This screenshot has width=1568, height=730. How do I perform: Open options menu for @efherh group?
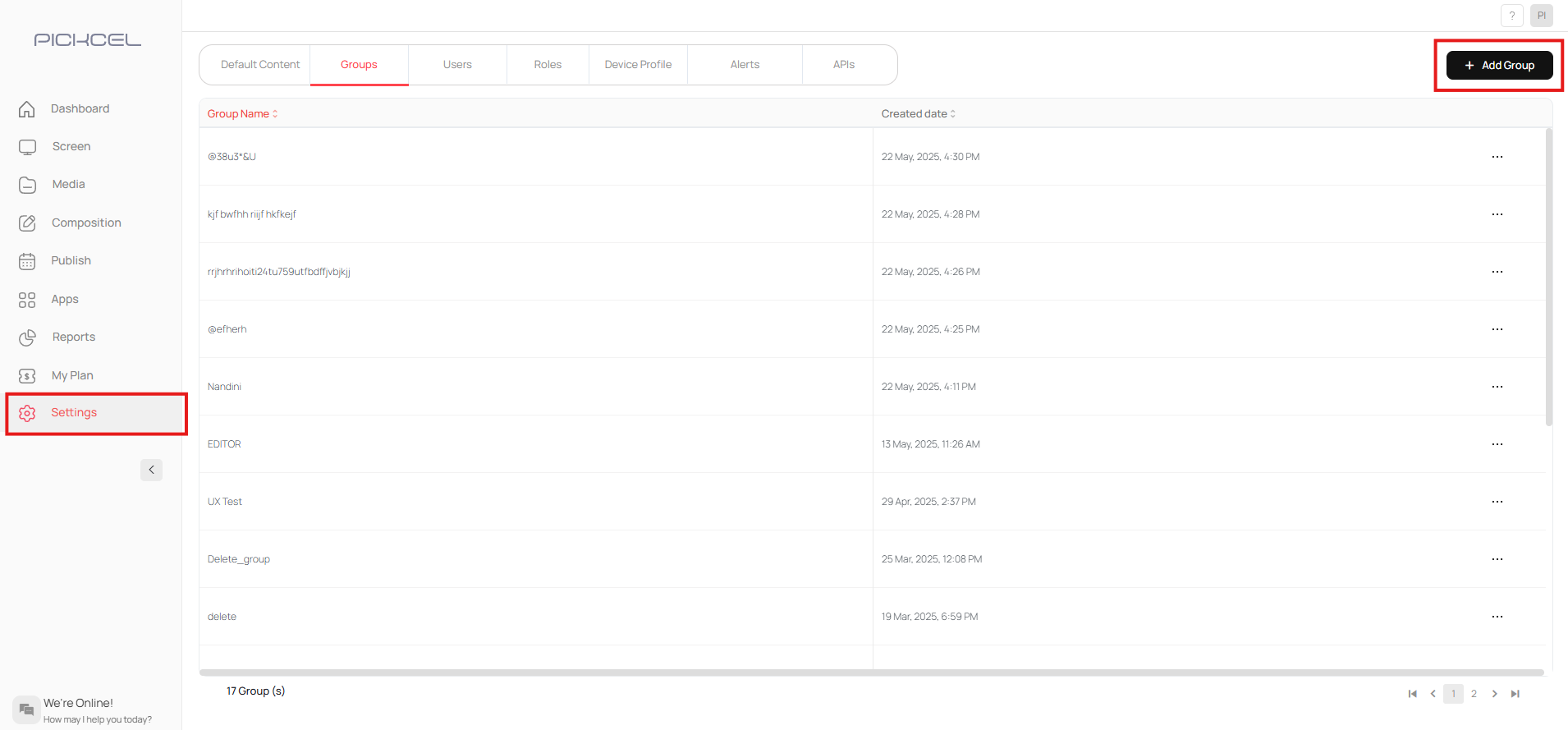(1497, 329)
